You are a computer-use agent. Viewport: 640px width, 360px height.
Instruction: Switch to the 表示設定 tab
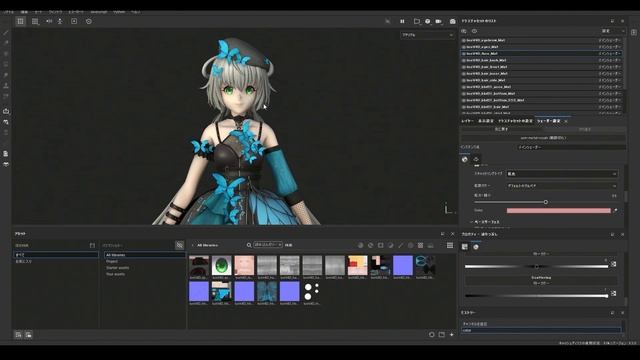pyautogui.click(x=486, y=121)
